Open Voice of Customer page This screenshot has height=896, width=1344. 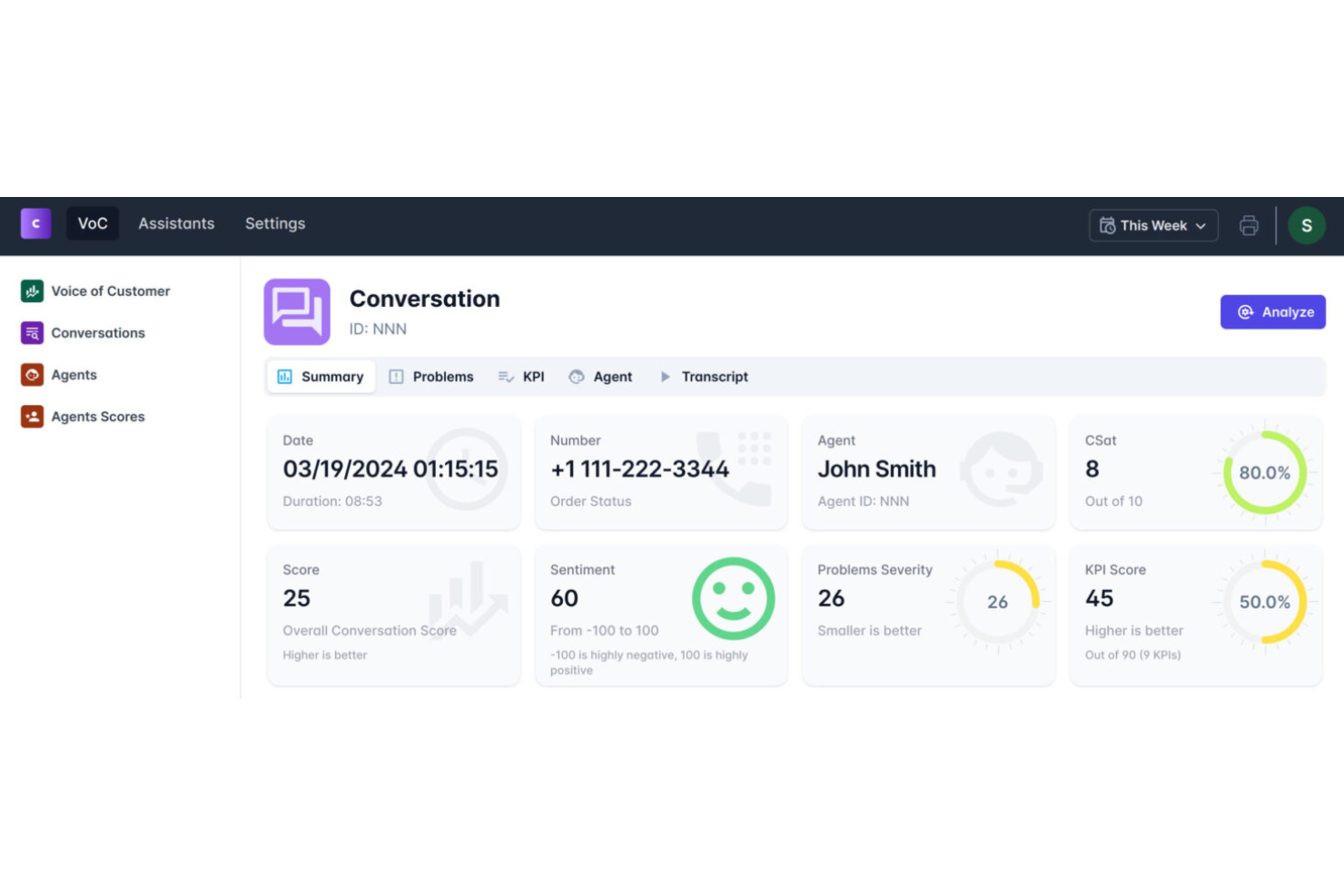[111, 290]
